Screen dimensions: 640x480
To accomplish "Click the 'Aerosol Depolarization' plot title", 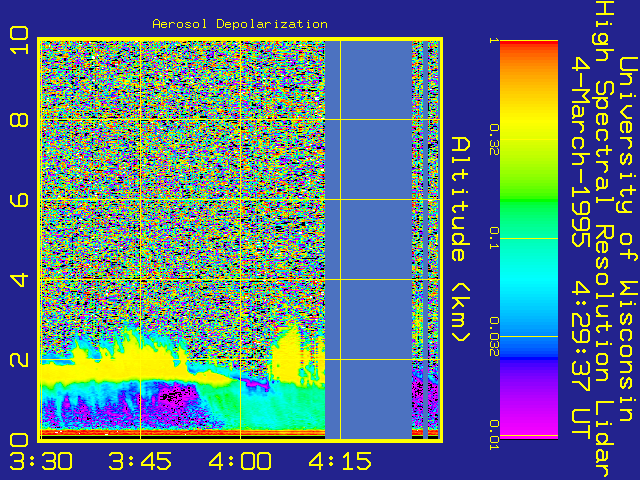I will pos(240,24).
